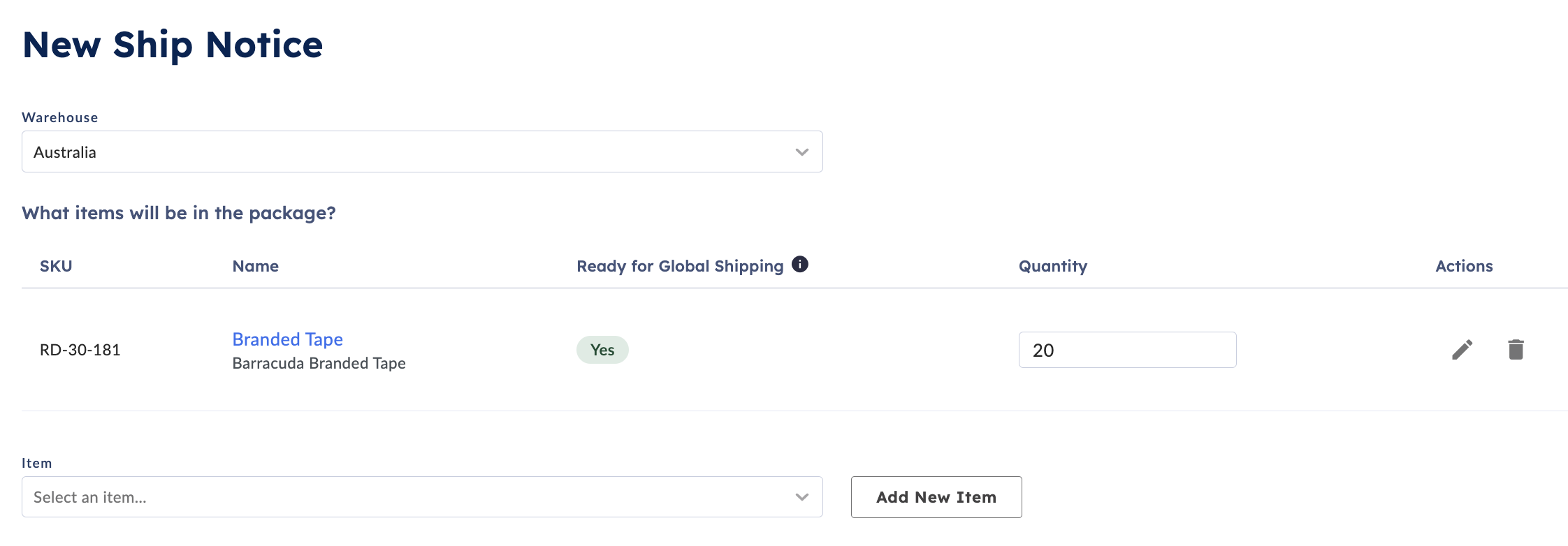Click the SKU column header
This screenshot has width=1568, height=546.
(x=56, y=266)
